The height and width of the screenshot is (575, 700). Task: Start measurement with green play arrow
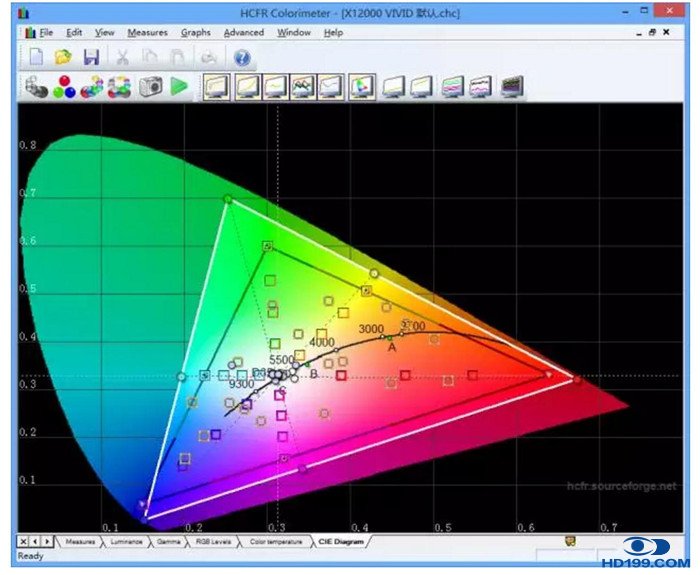[179, 87]
